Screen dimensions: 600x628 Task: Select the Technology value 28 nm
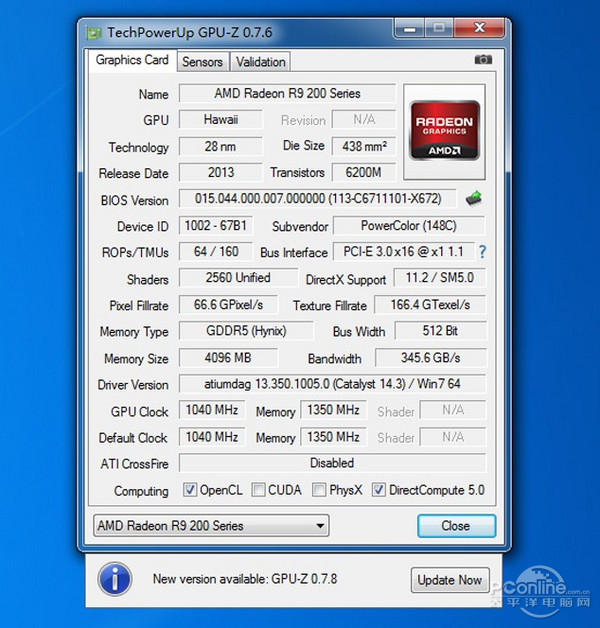coord(221,146)
